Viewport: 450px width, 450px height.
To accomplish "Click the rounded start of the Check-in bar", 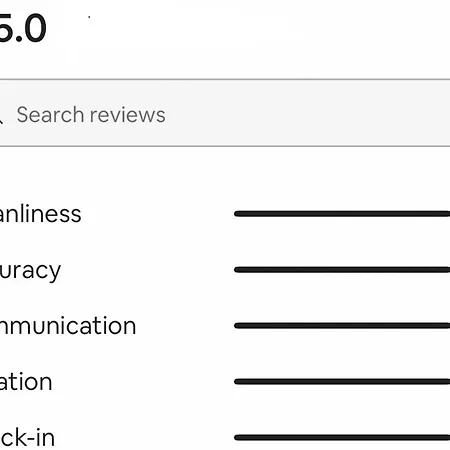I will [237, 438].
